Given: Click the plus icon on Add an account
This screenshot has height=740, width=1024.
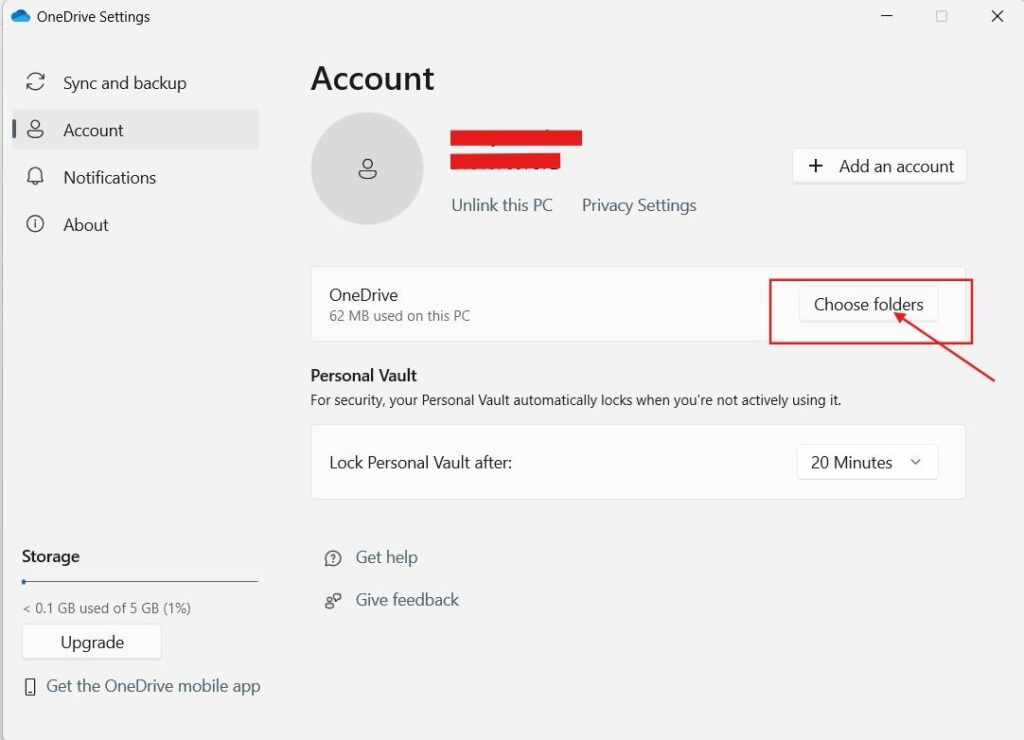Looking at the screenshot, I should point(816,166).
